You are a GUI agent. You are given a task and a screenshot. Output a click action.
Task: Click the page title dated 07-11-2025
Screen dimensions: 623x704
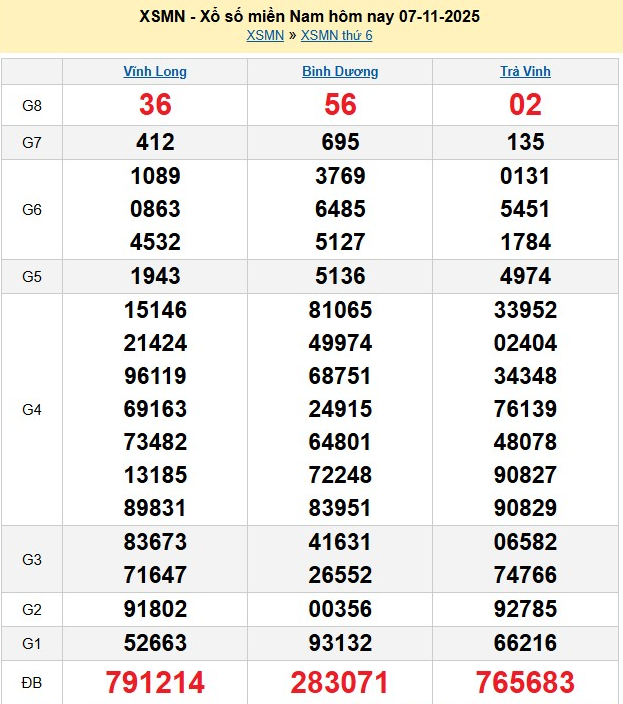(x=311, y=17)
